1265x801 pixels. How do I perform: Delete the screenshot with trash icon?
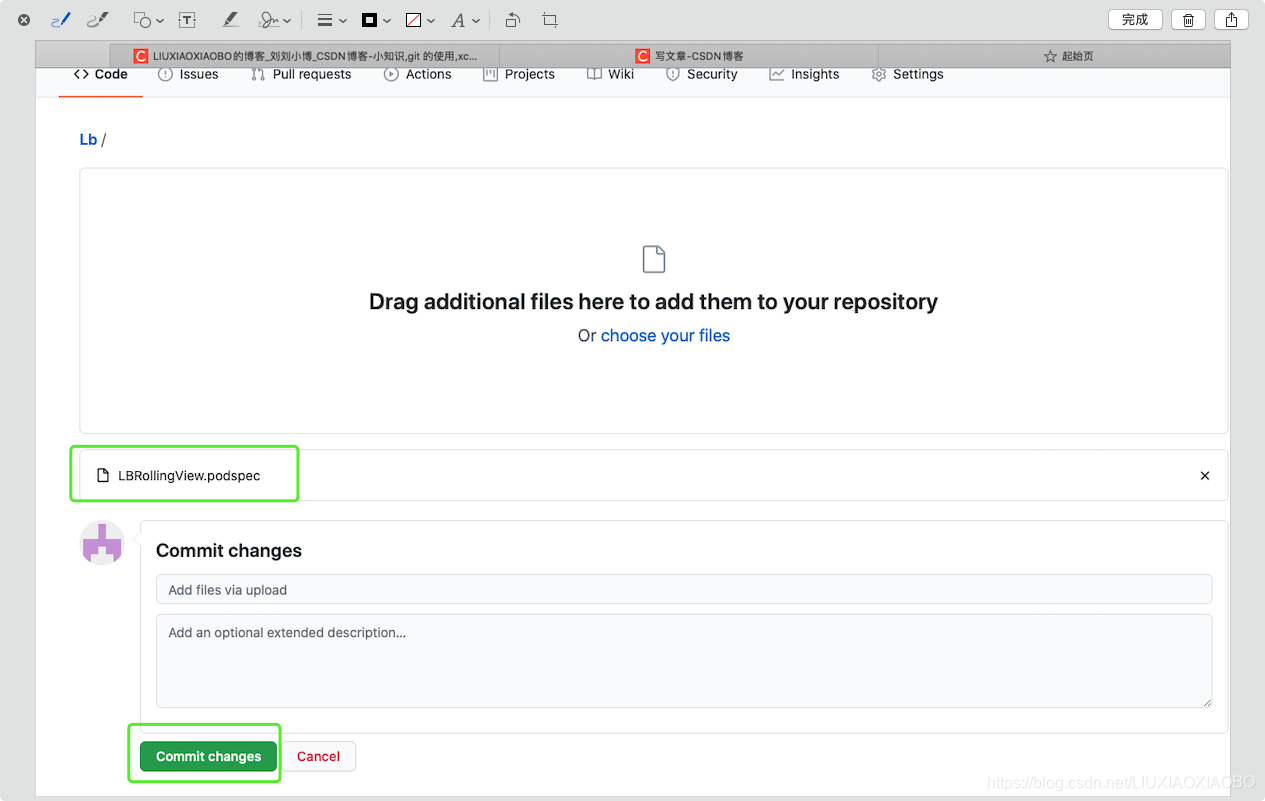1187,19
